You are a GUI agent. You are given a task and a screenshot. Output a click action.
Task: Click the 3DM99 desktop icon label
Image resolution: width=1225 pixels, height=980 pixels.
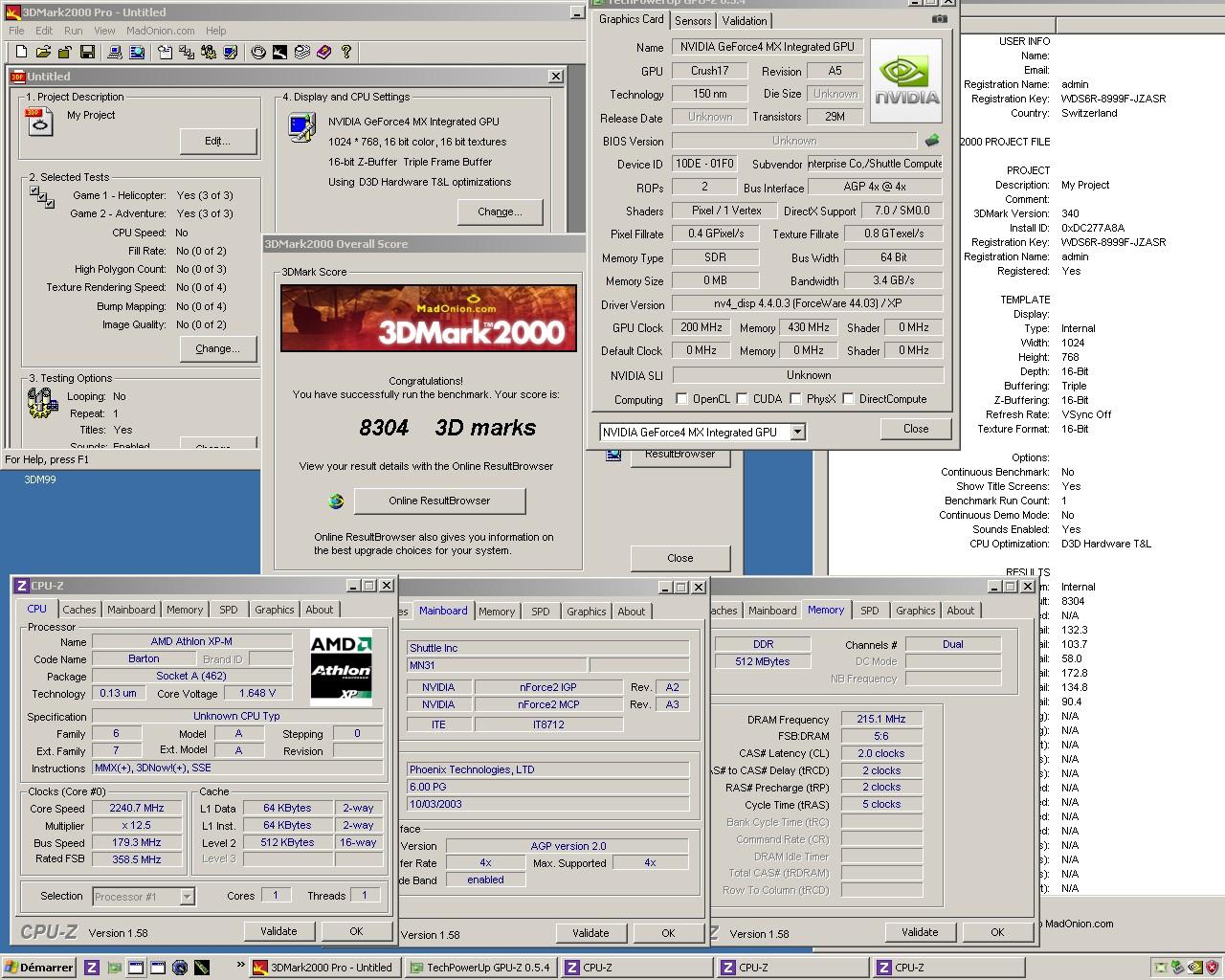click(x=40, y=479)
